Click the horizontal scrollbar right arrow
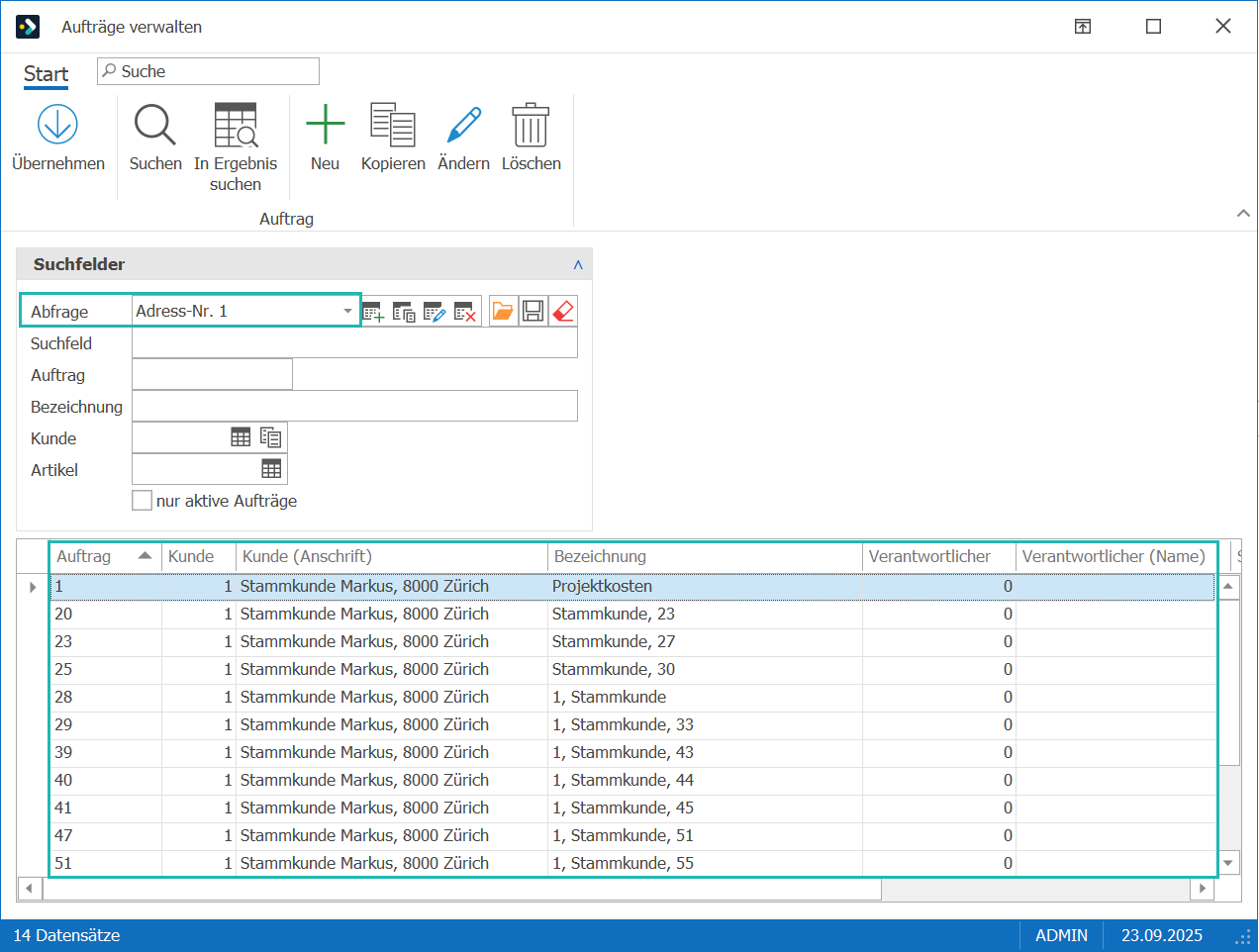The height and width of the screenshot is (952, 1259). tap(1203, 889)
